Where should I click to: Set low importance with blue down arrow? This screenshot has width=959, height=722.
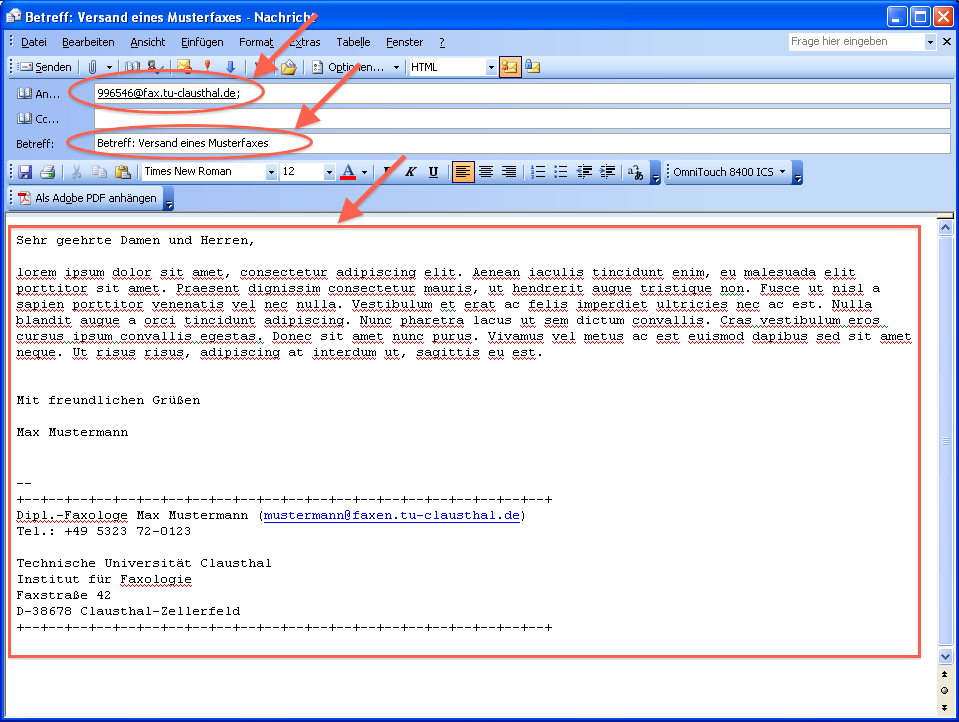(230, 67)
